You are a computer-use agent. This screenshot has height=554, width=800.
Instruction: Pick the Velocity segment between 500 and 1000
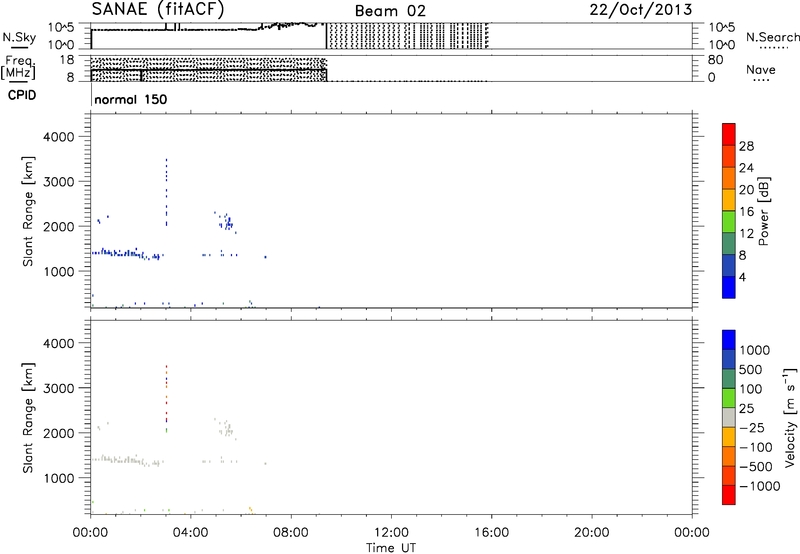tap(729, 359)
